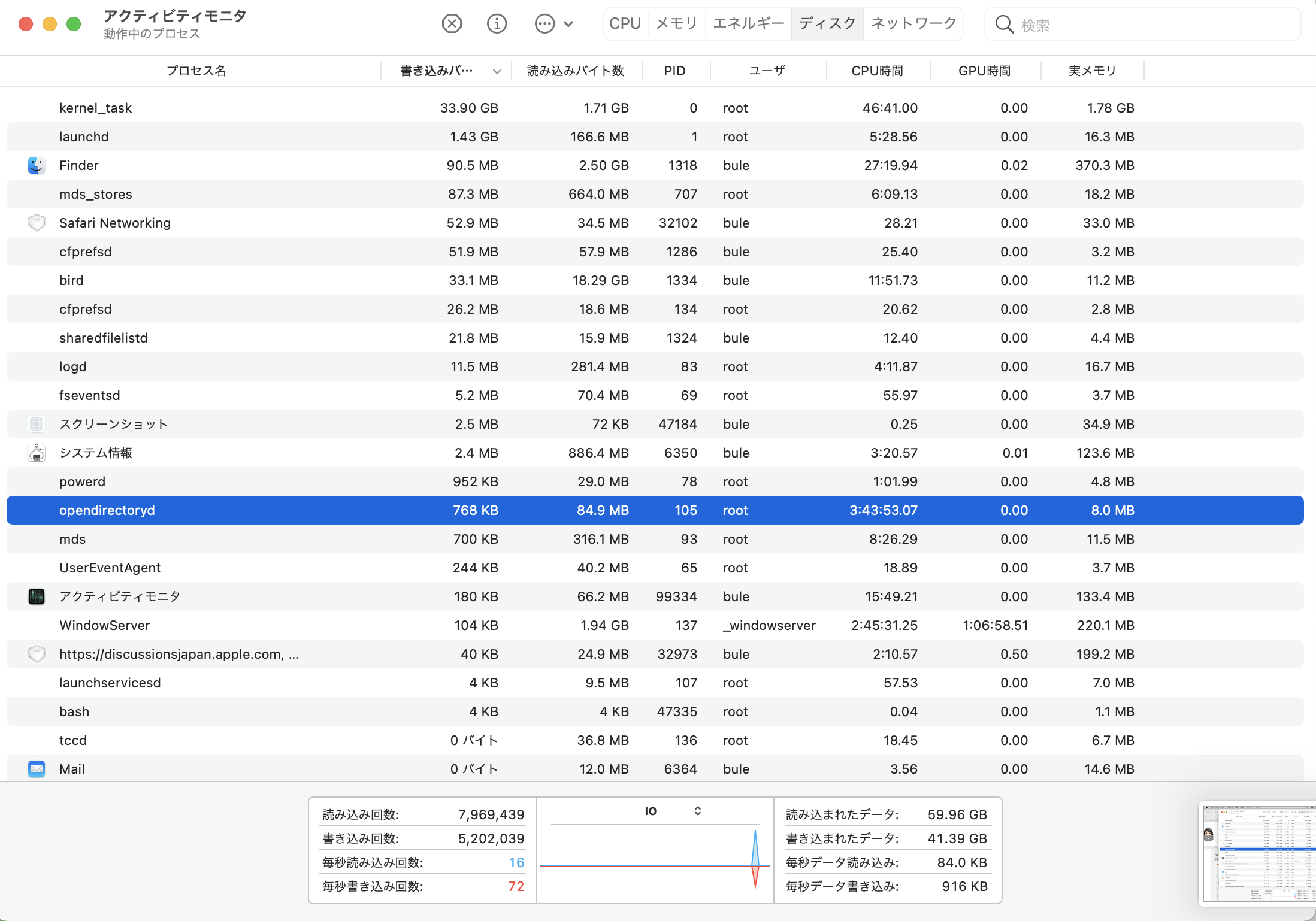Open the process info (i) button
Viewport: 1316px width, 921px height.
tap(497, 24)
